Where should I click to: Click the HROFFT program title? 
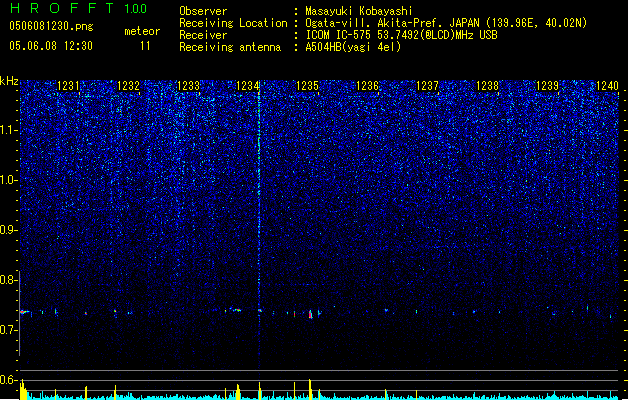tap(62, 8)
